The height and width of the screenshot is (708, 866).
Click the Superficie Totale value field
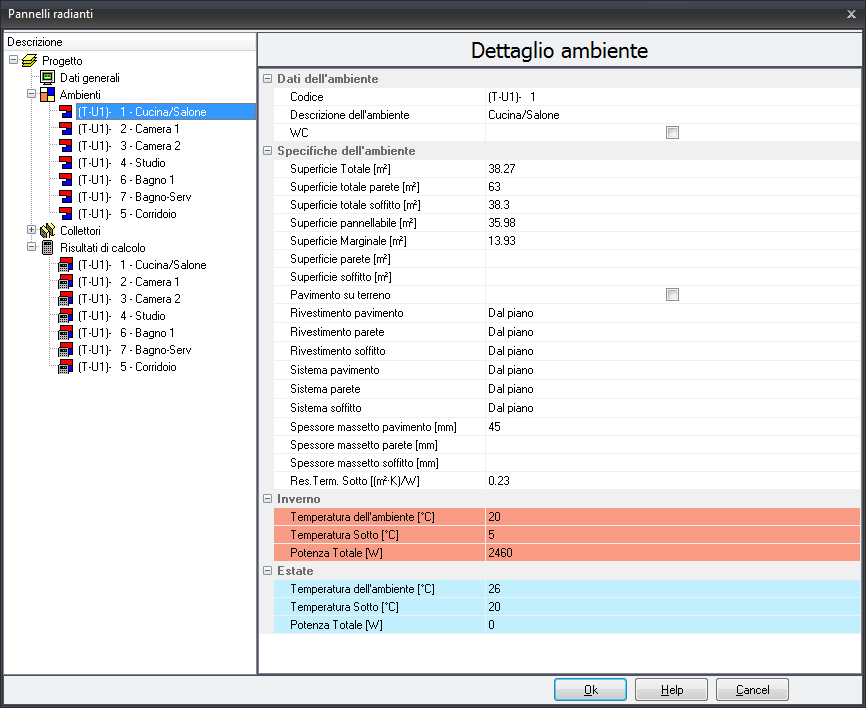pos(670,169)
